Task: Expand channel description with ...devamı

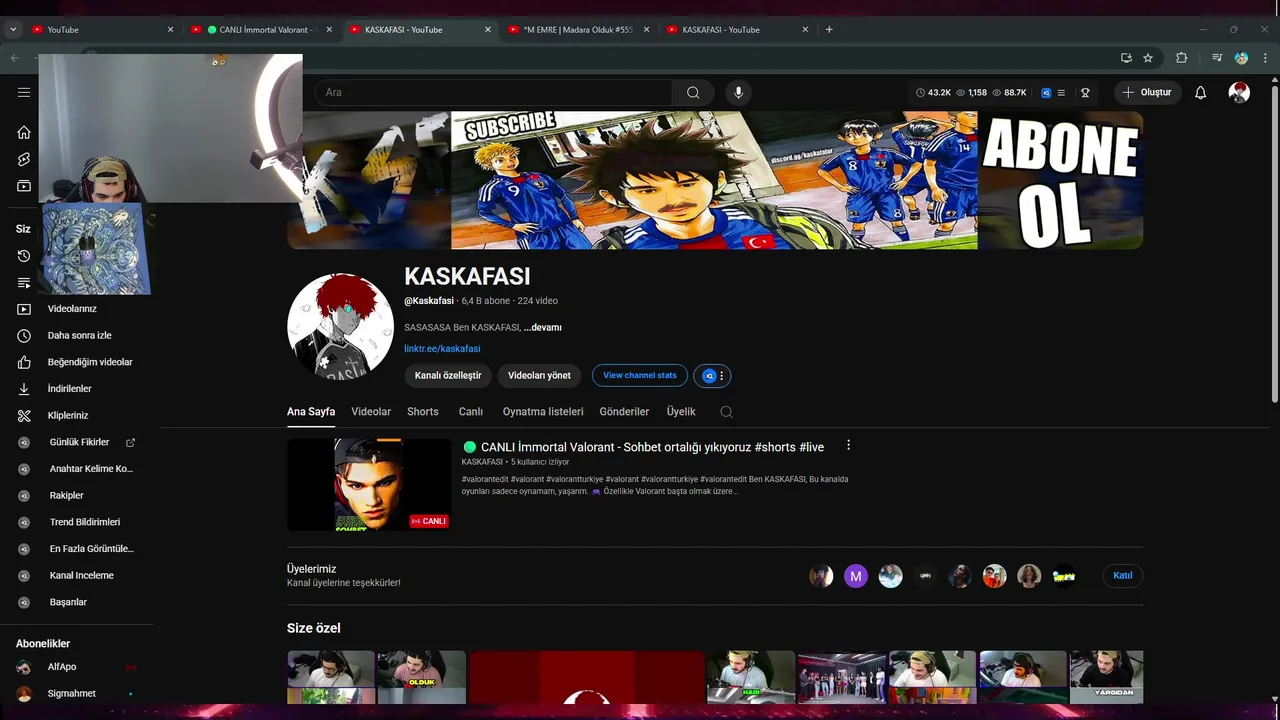Action: pos(543,327)
